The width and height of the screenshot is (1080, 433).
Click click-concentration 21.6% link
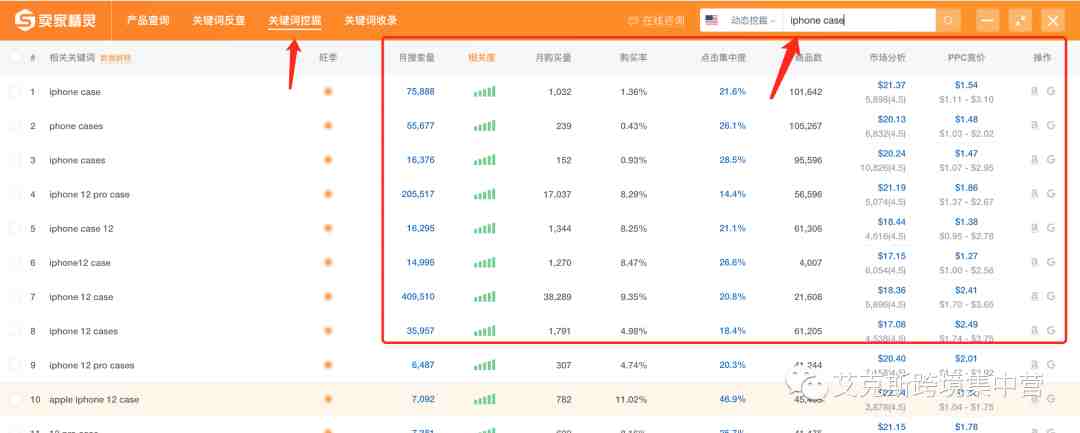point(732,92)
